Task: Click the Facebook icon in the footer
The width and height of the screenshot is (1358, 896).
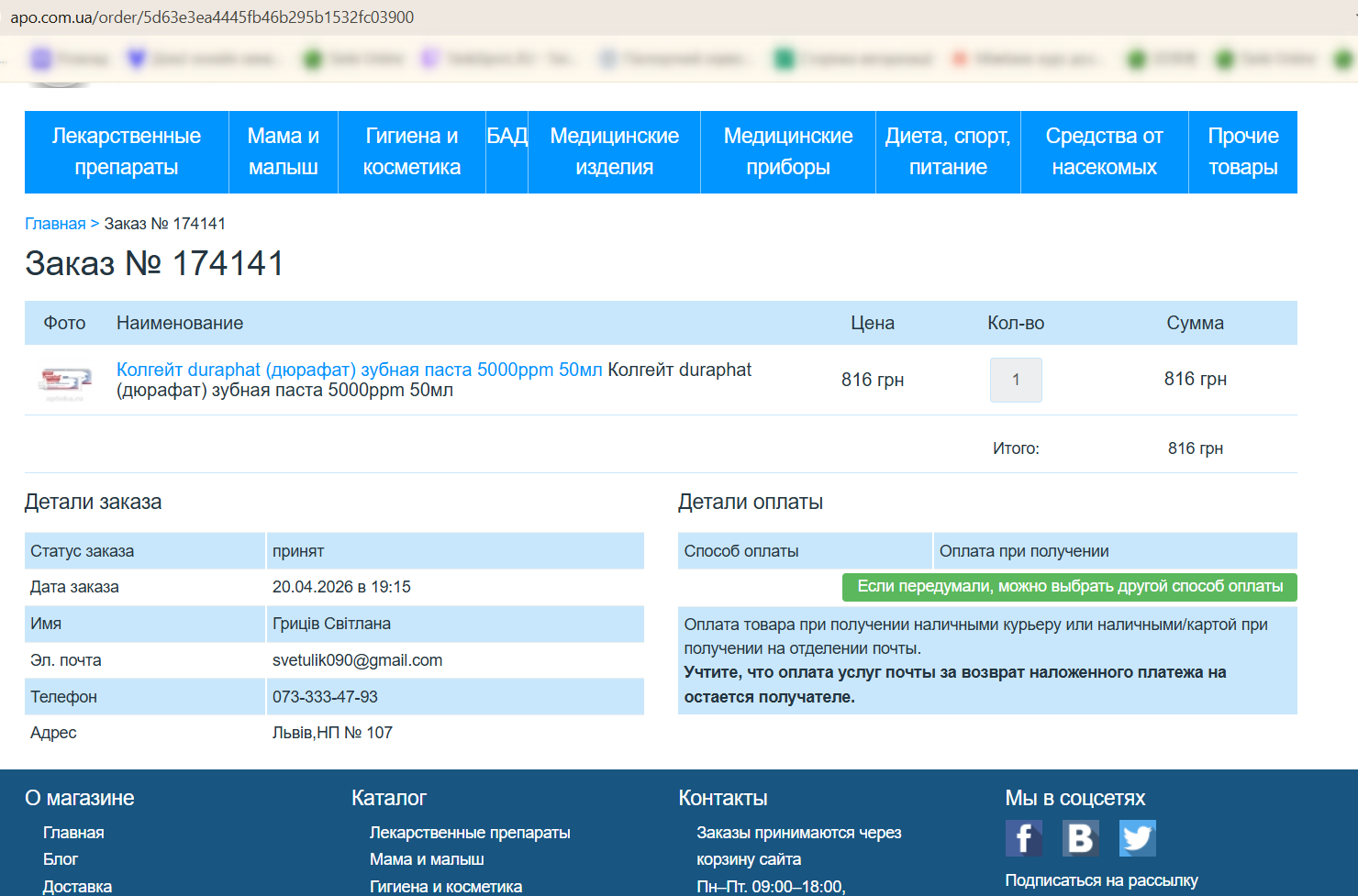Action: tap(1024, 838)
